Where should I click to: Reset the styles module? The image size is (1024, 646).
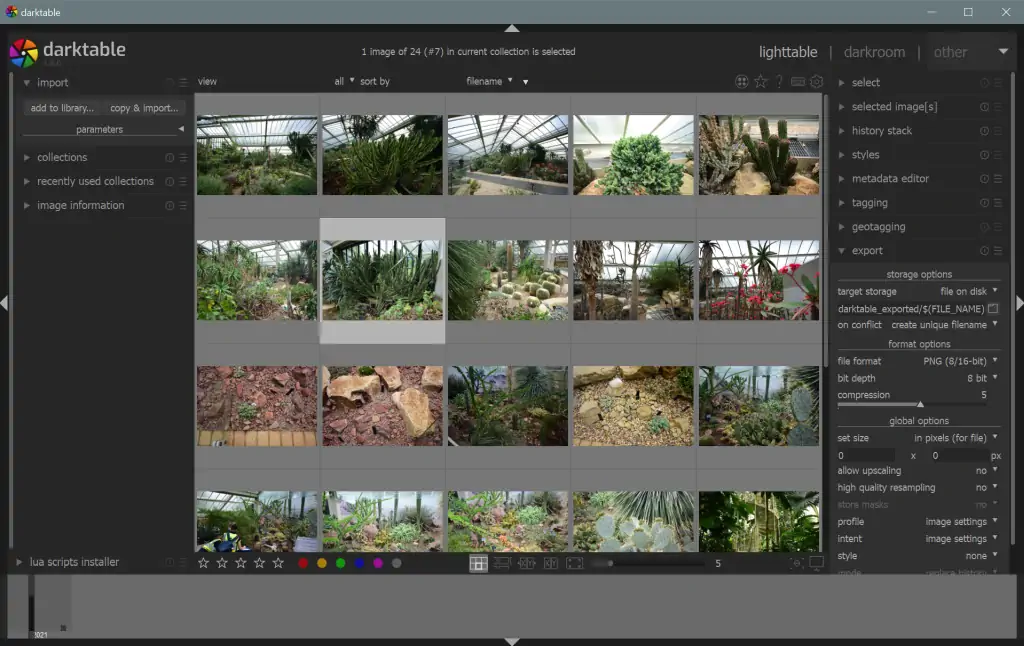984,155
